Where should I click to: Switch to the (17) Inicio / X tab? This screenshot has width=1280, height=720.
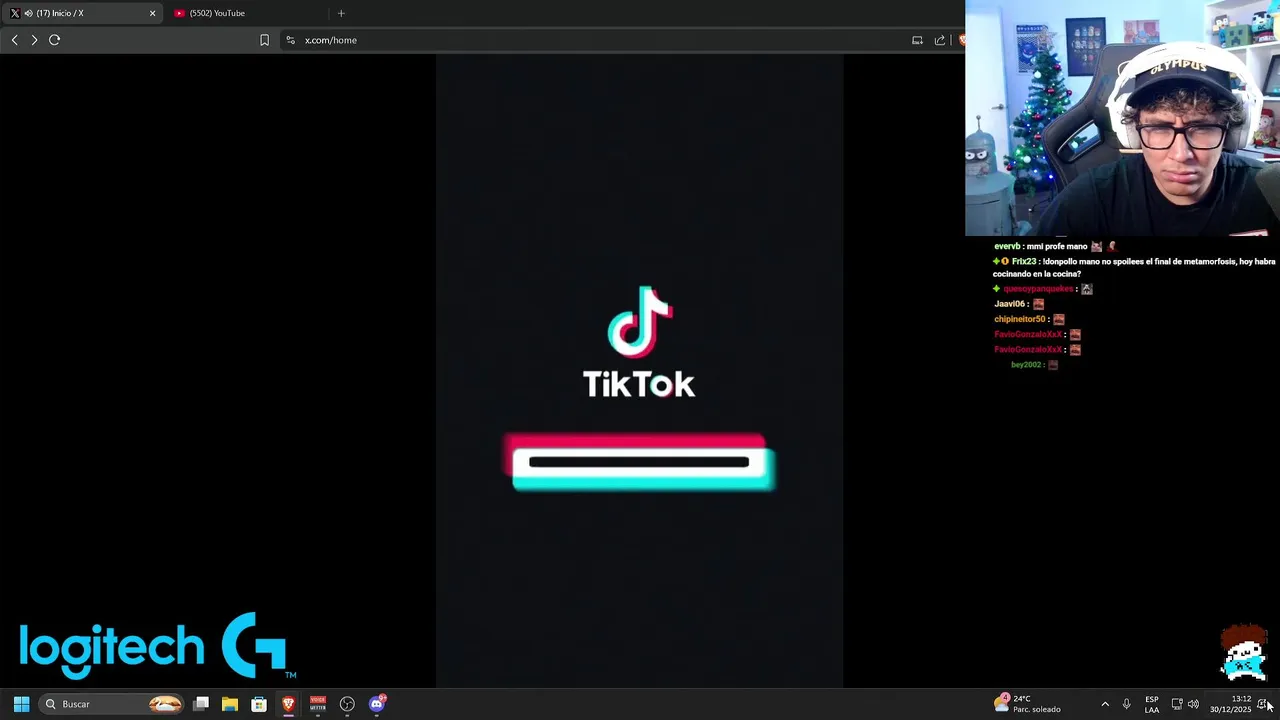[x=82, y=13]
